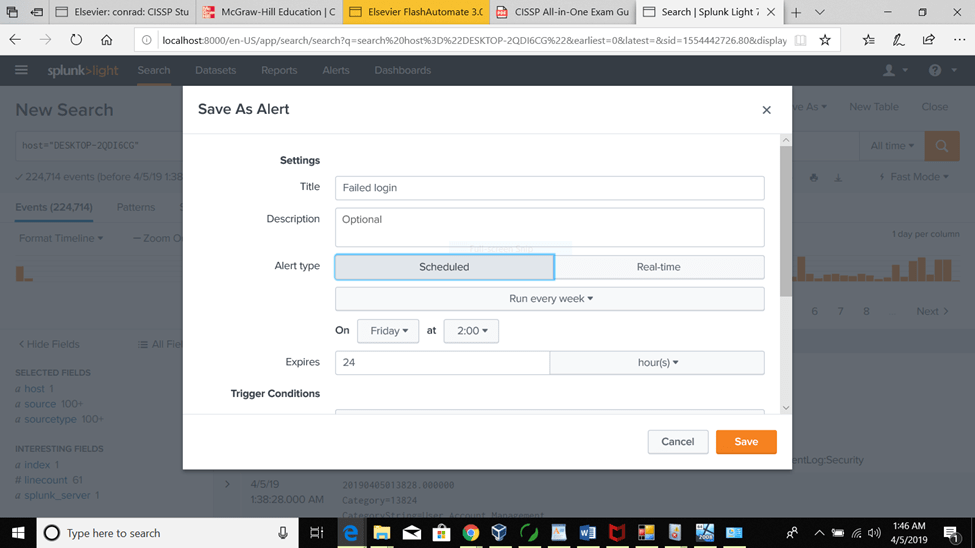Click the browser Share icon
Image resolution: width=975 pixels, height=548 pixels.
[928, 40]
